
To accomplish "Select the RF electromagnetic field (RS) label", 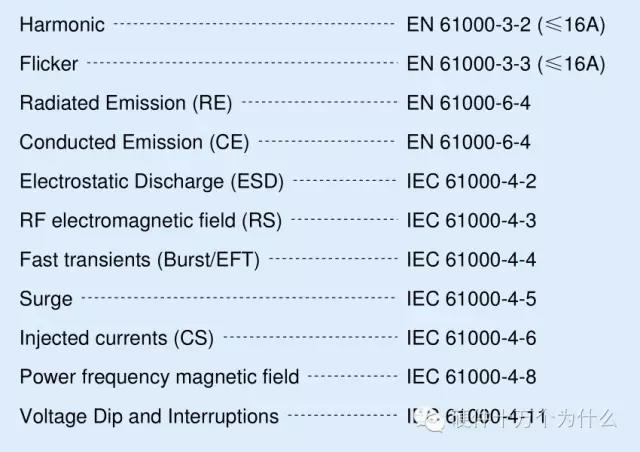I will (150, 220).
